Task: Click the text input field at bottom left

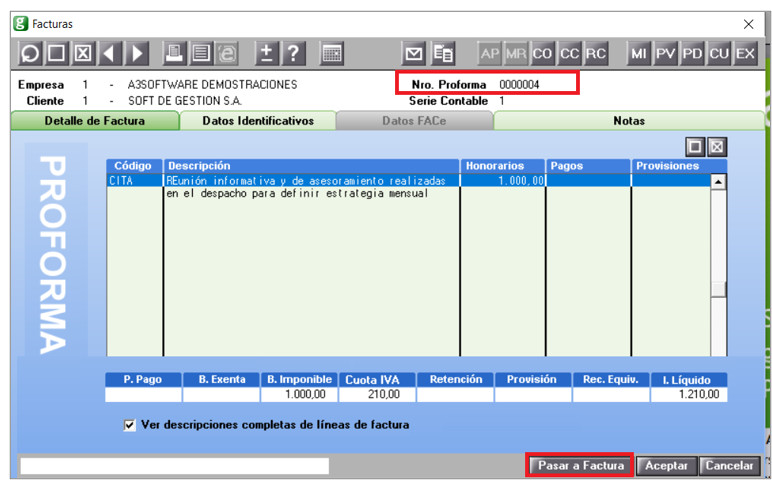Action: [174, 466]
